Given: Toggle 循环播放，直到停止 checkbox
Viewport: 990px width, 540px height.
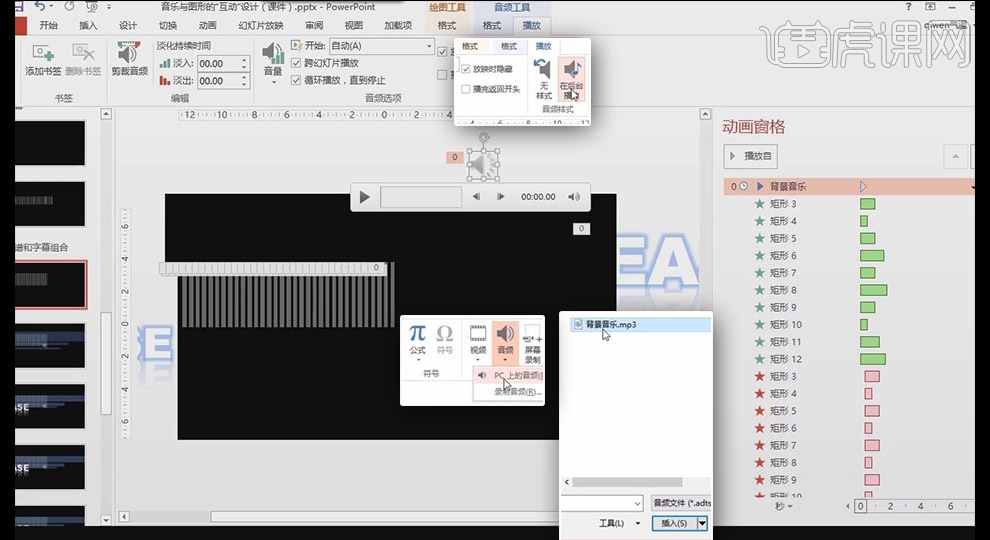Looking at the screenshot, I should coord(297,80).
